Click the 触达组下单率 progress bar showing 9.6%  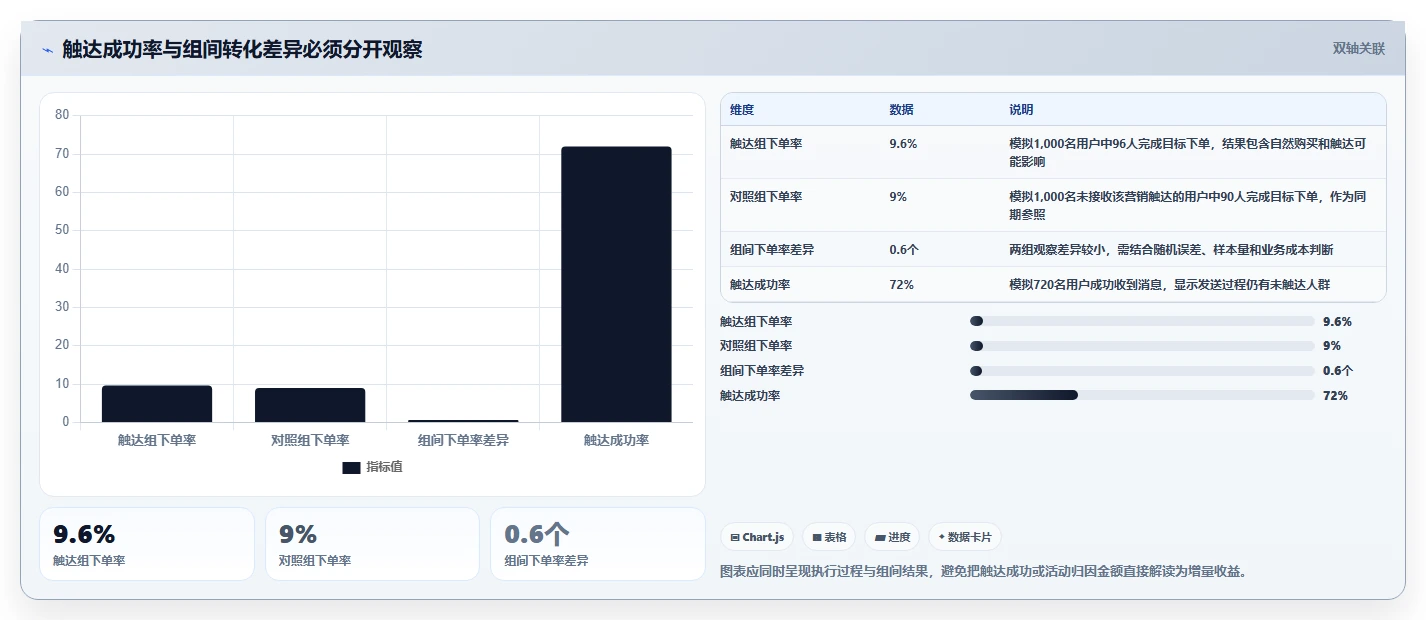click(1142, 321)
